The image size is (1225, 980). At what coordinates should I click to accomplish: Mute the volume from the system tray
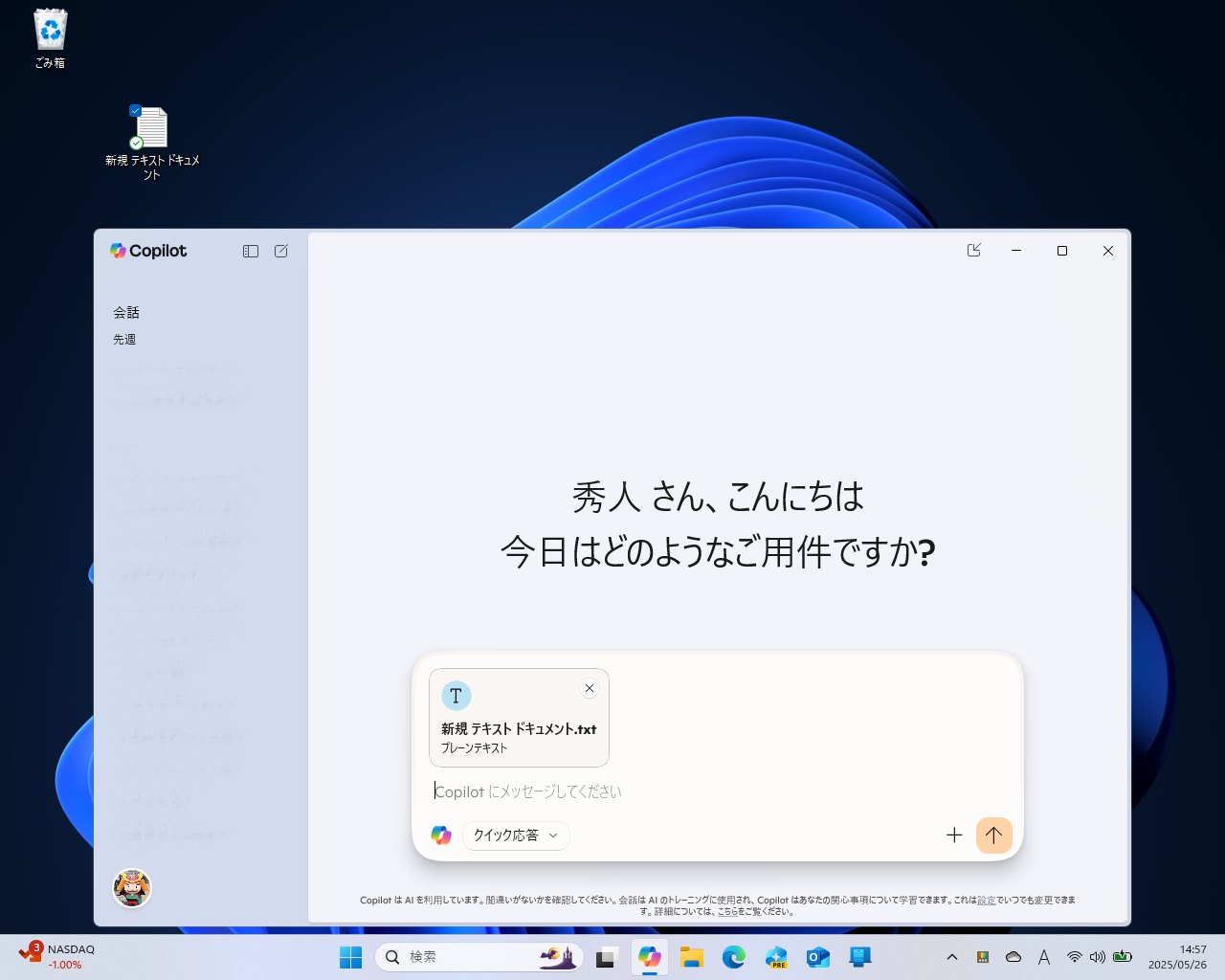pyautogui.click(x=1097, y=956)
